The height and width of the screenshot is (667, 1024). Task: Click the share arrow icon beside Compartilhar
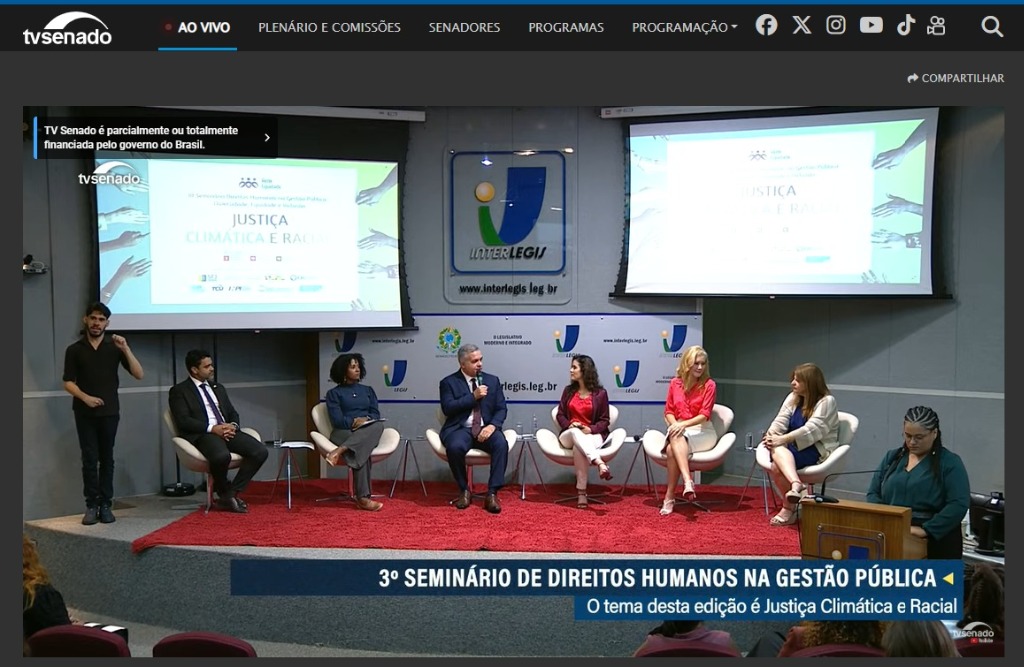[x=912, y=78]
